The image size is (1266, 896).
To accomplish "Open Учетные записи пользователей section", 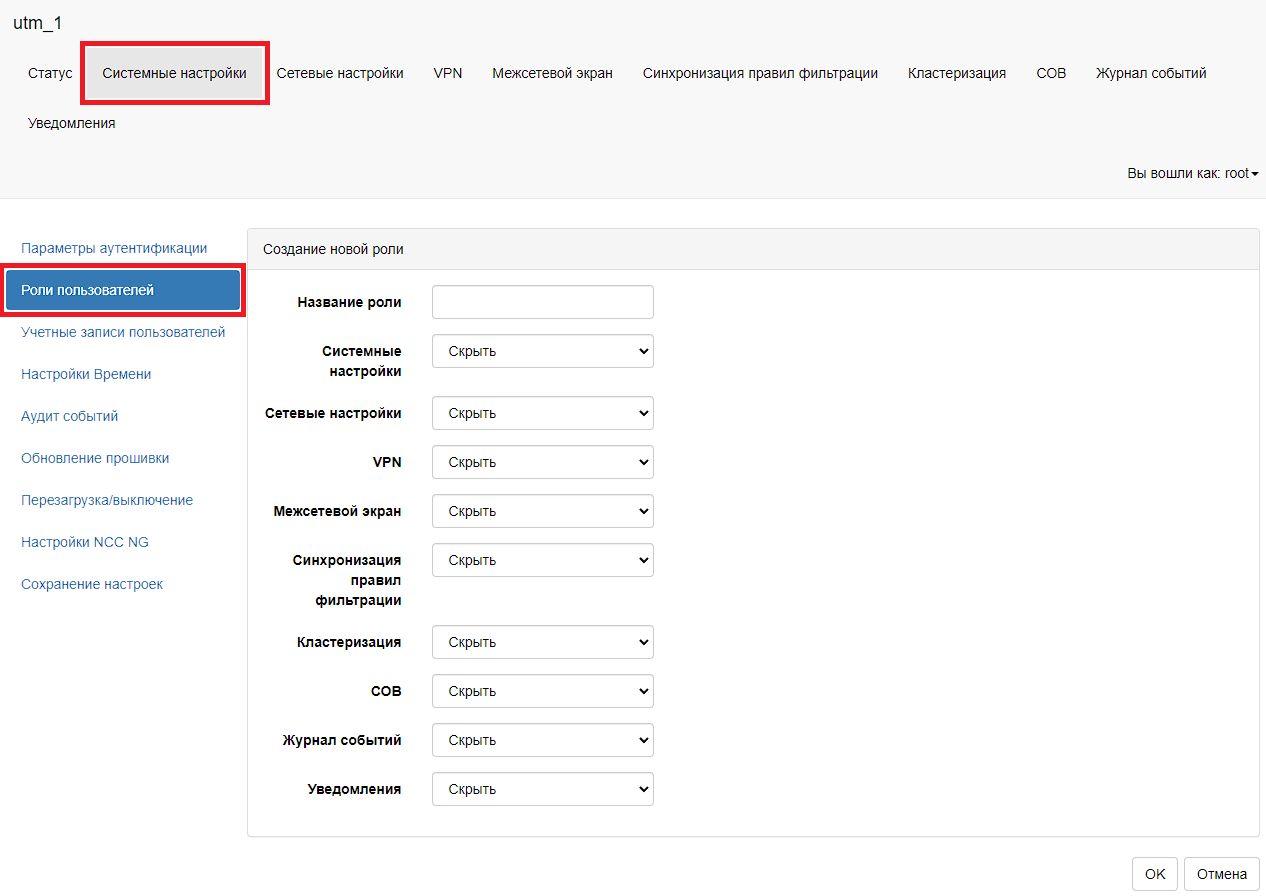I will point(123,332).
